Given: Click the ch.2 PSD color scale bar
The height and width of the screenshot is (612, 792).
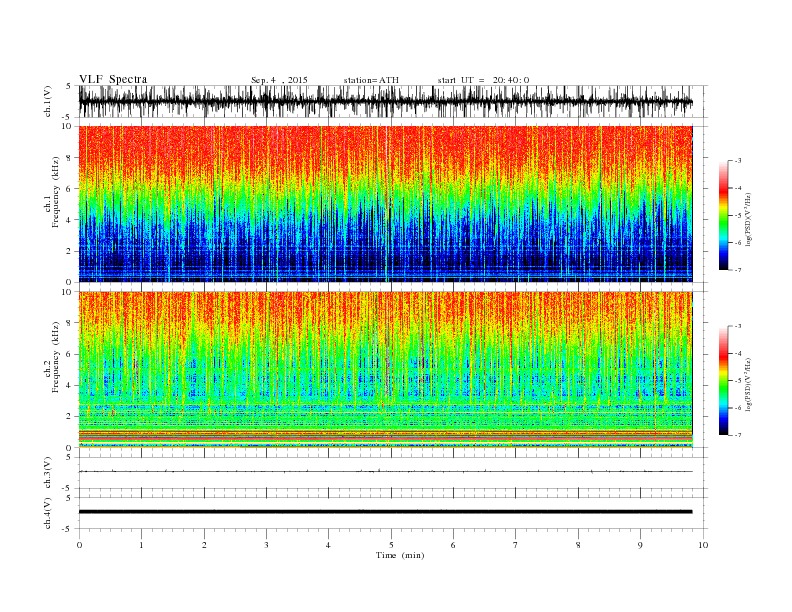Looking at the screenshot, I should point(723,380).
